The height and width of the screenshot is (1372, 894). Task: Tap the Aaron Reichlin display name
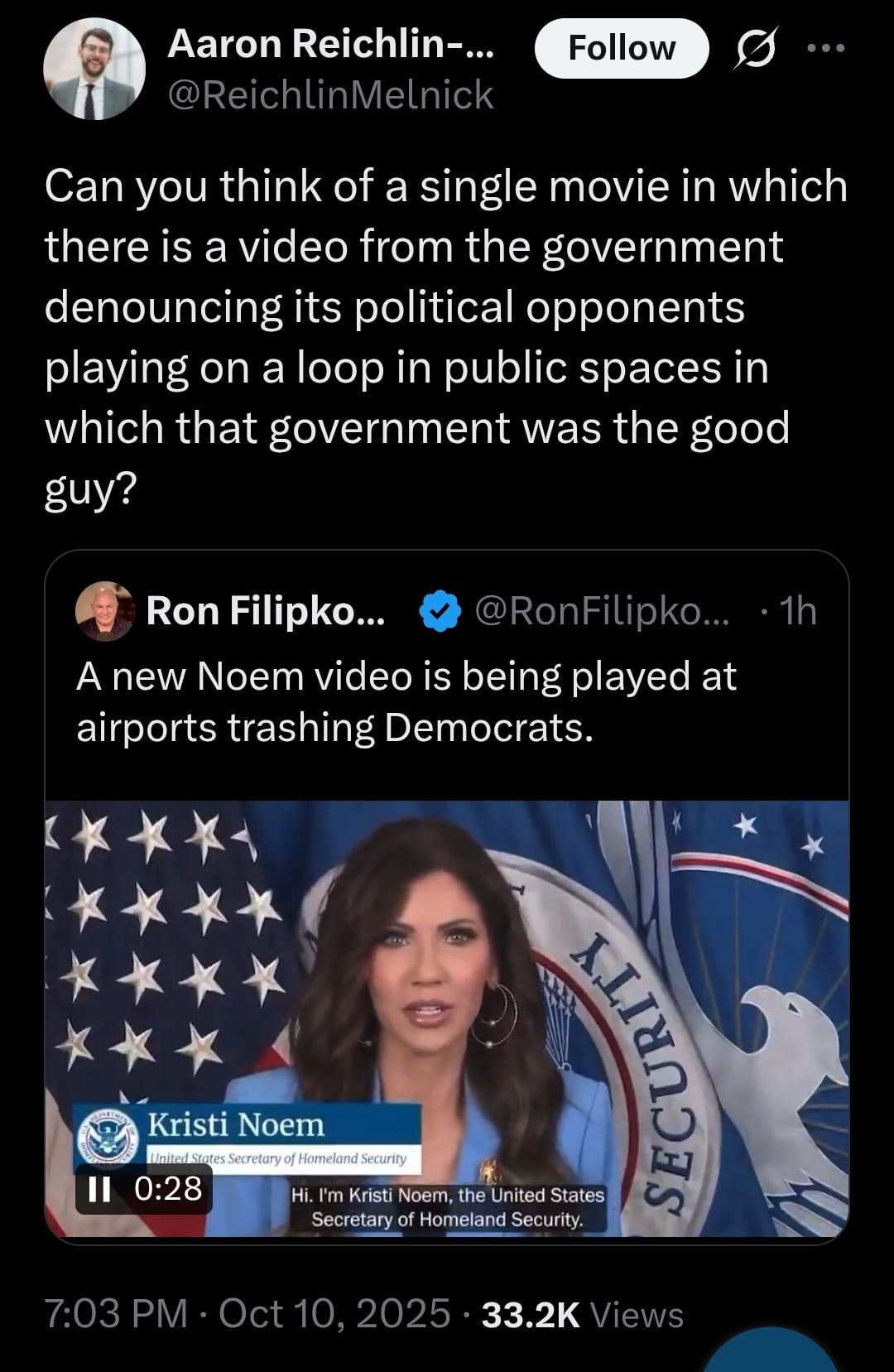[x=330, y=43]
